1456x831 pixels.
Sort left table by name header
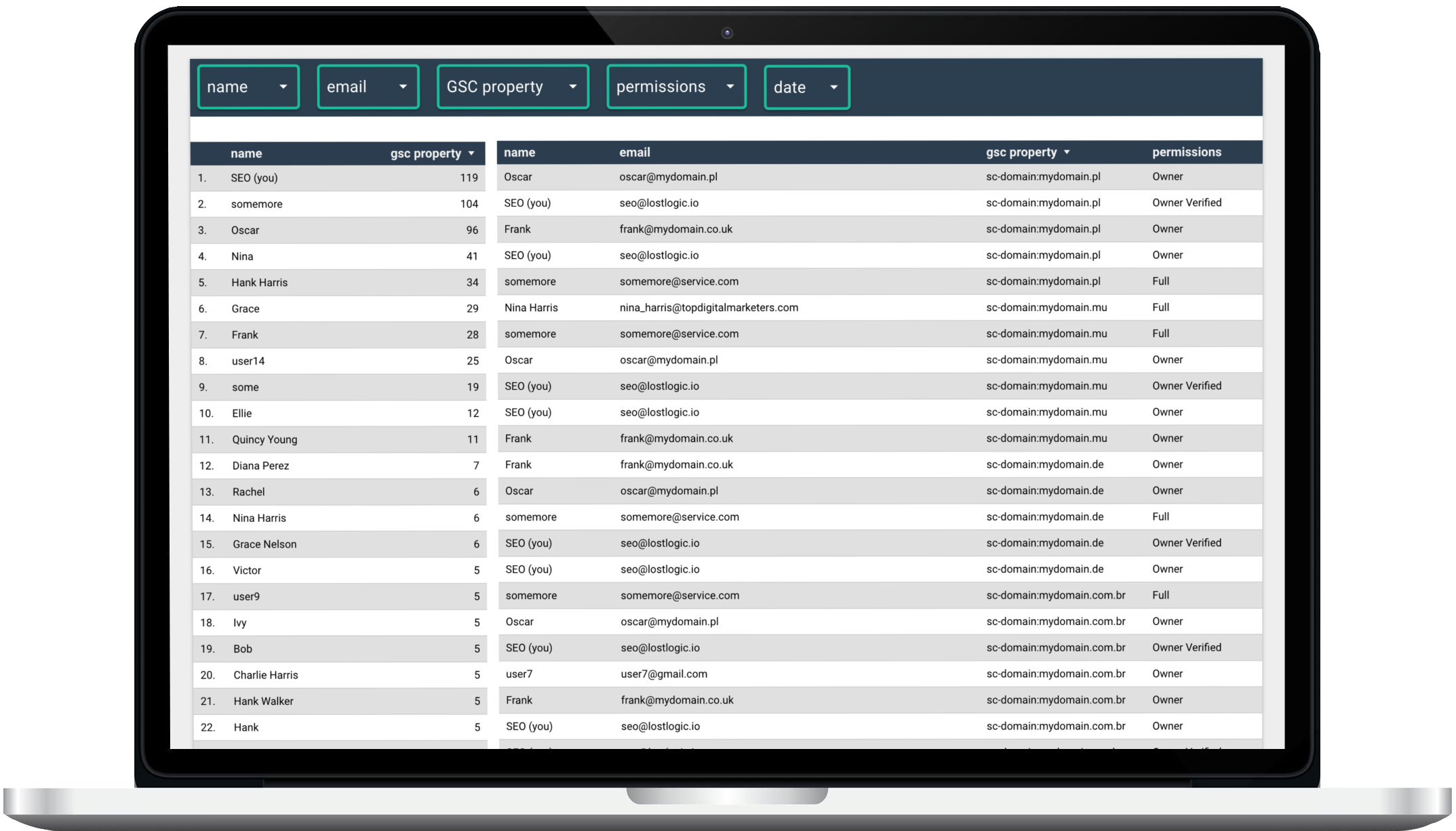point(246,154)
